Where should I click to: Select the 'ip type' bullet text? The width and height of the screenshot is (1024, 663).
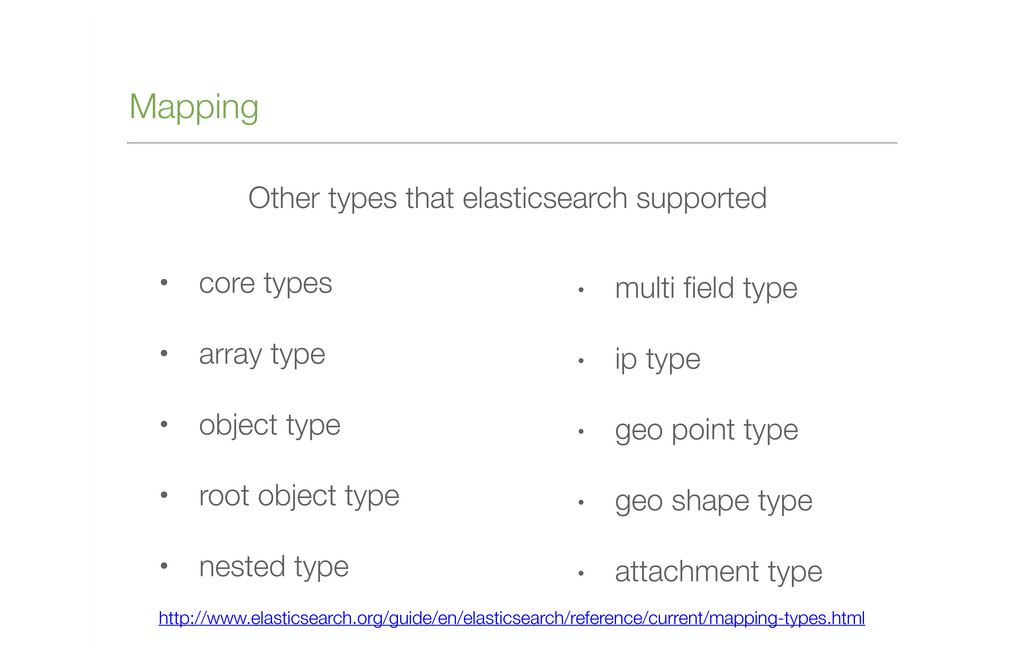coord(657,360)
